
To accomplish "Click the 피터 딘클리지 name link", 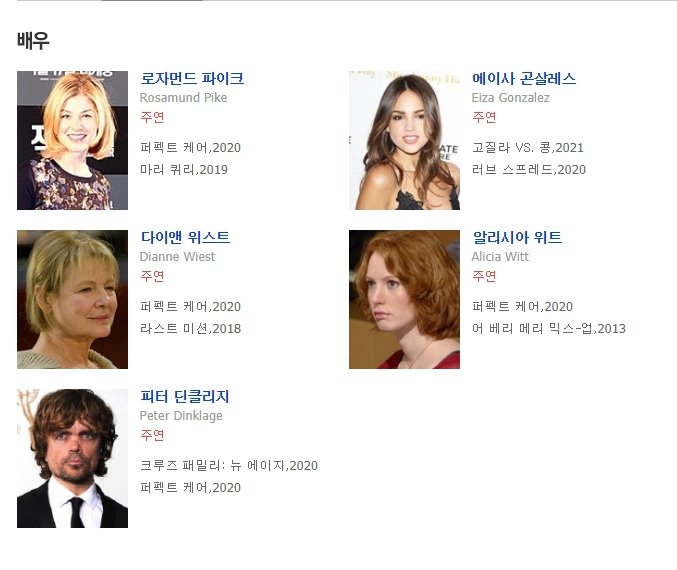I will (x=185, y=396).
